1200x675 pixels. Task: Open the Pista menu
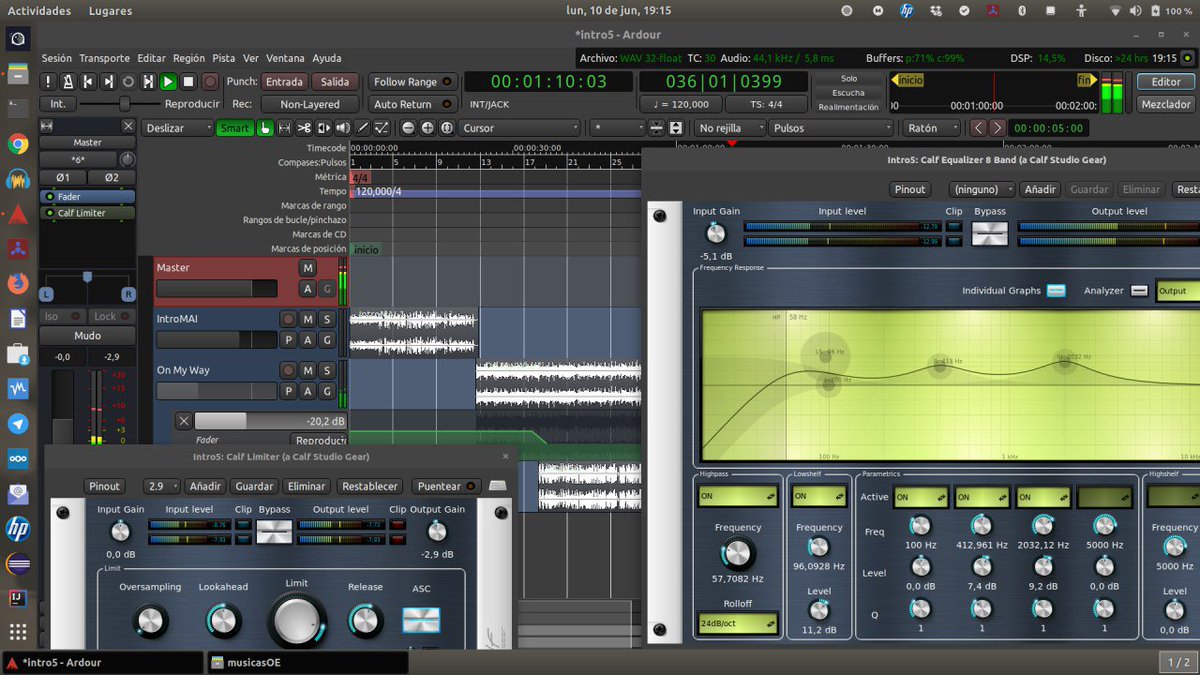tap(224, 58)
